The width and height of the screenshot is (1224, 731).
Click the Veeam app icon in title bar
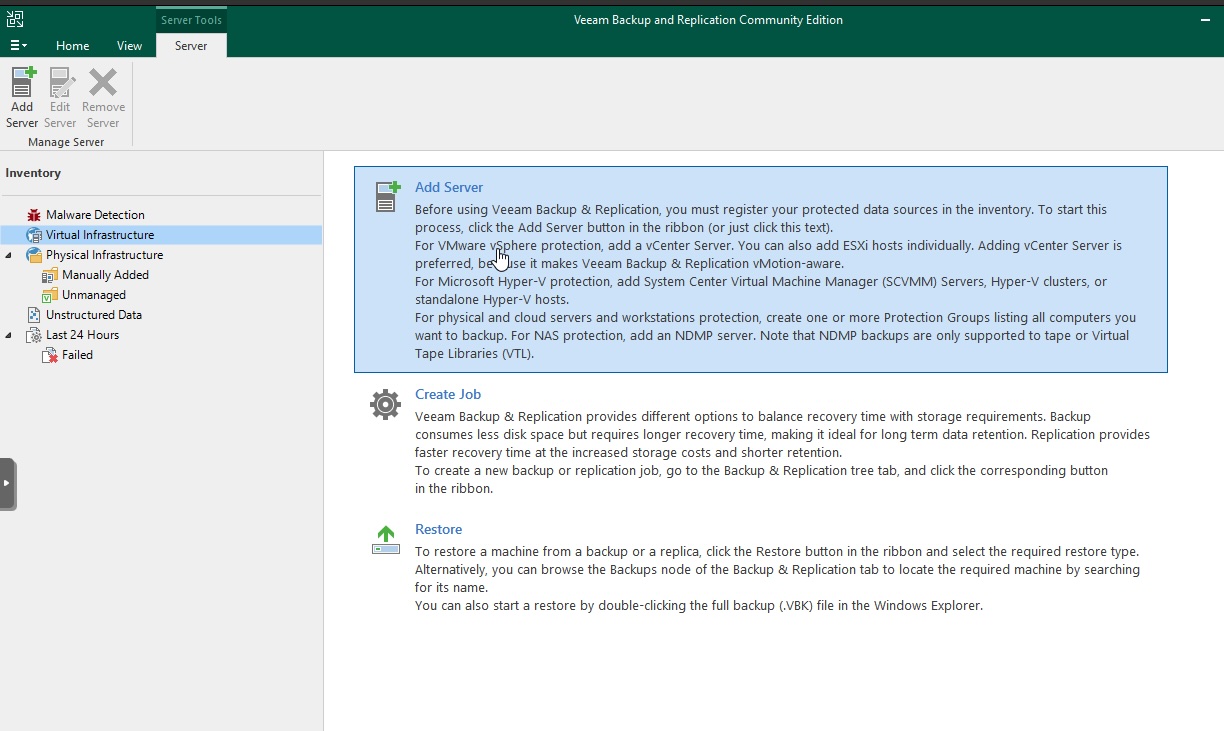pyautogui.click(x=15, y=19)
